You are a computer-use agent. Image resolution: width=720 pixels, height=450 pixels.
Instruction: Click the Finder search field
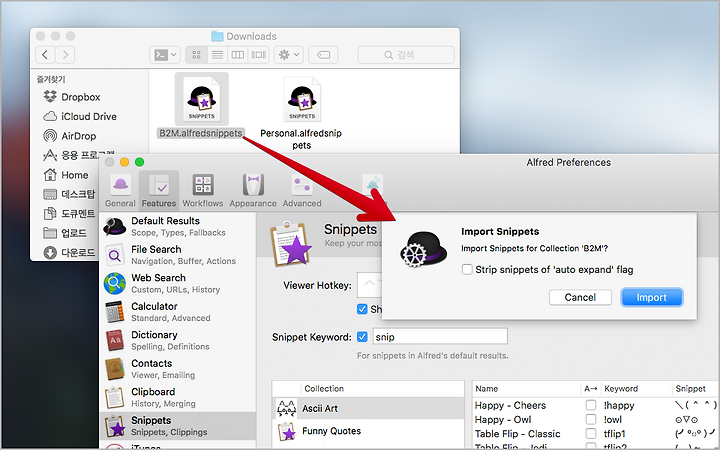(x=406, y=55)
